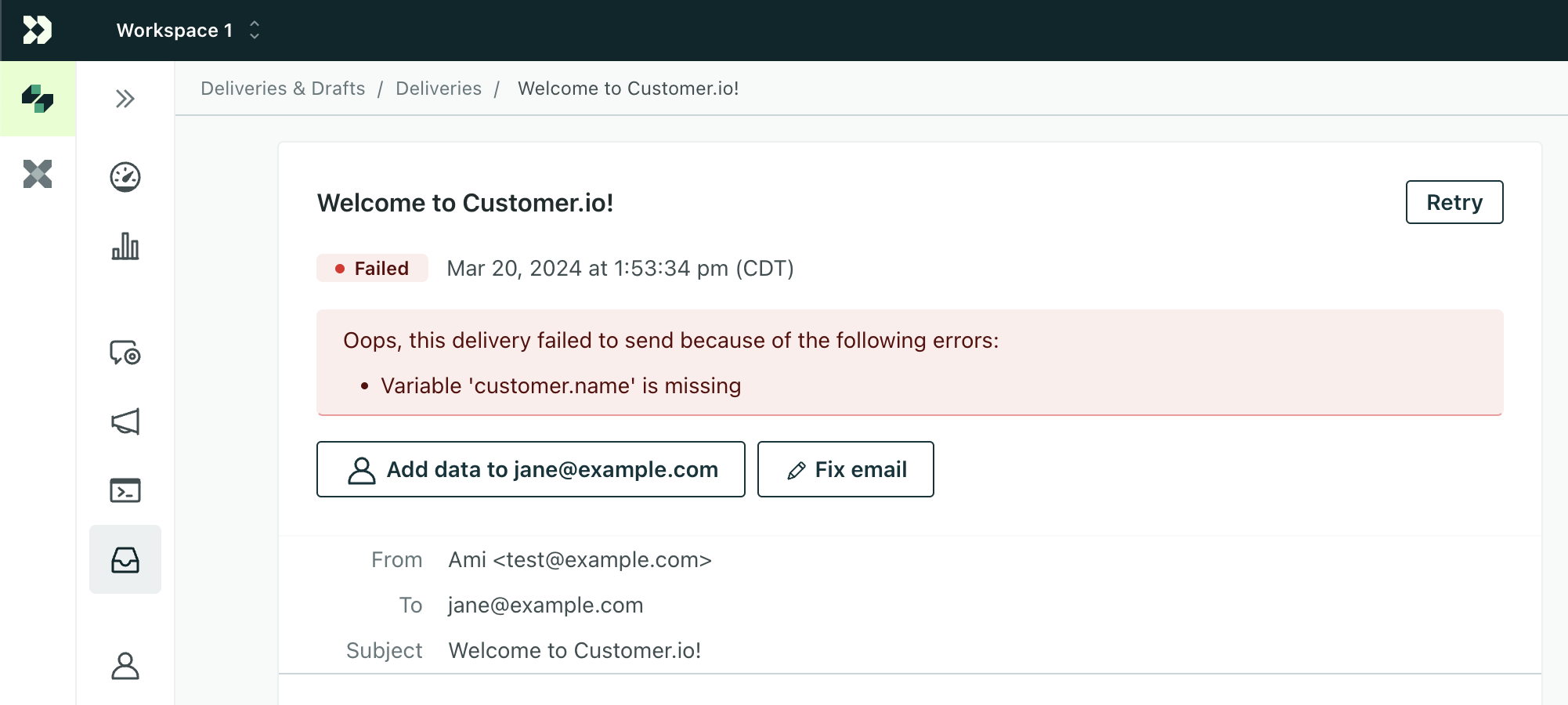The width and height of the screenshot is (1568, 705).
Task: Open the Deliveries inbox tray icon
Action: click(125, 559)
